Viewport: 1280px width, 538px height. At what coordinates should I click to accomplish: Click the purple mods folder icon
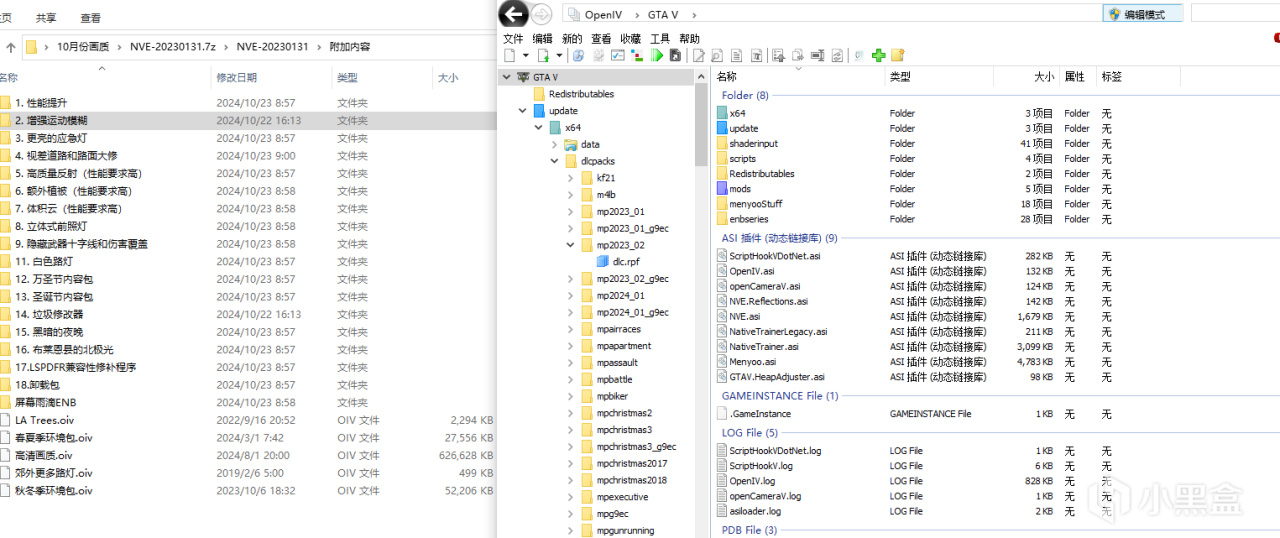(722, 188)
